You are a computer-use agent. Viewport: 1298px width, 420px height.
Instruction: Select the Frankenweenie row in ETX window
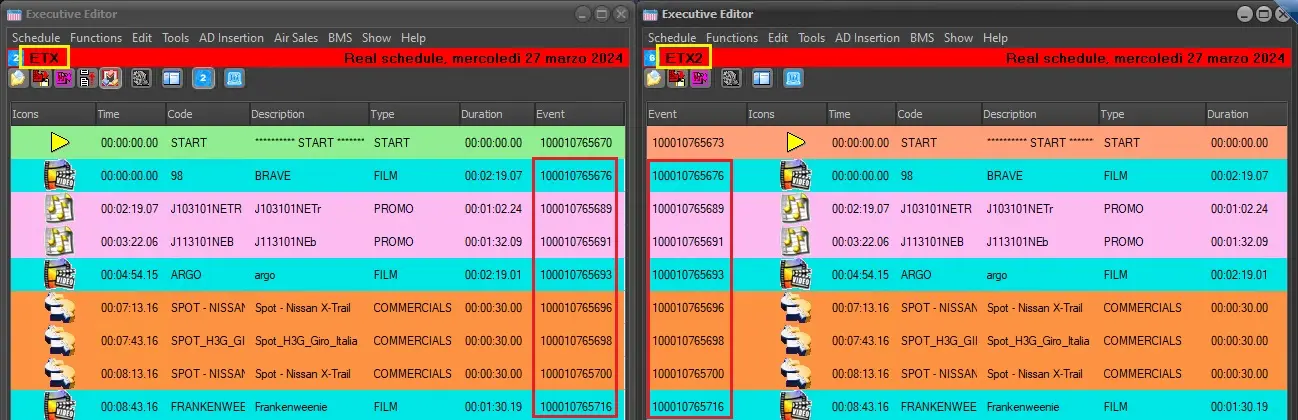click(x=300, y=408)
